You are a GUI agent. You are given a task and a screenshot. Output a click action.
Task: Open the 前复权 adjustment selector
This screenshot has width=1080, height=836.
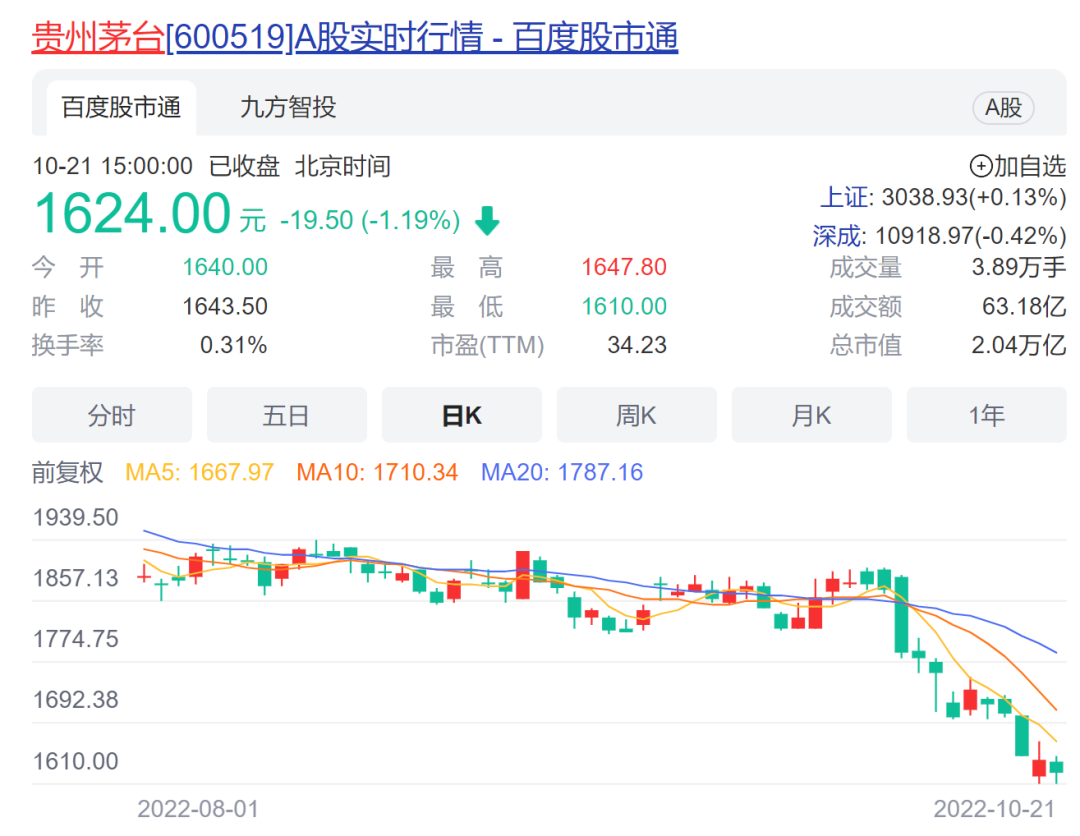tap(66, 472)
